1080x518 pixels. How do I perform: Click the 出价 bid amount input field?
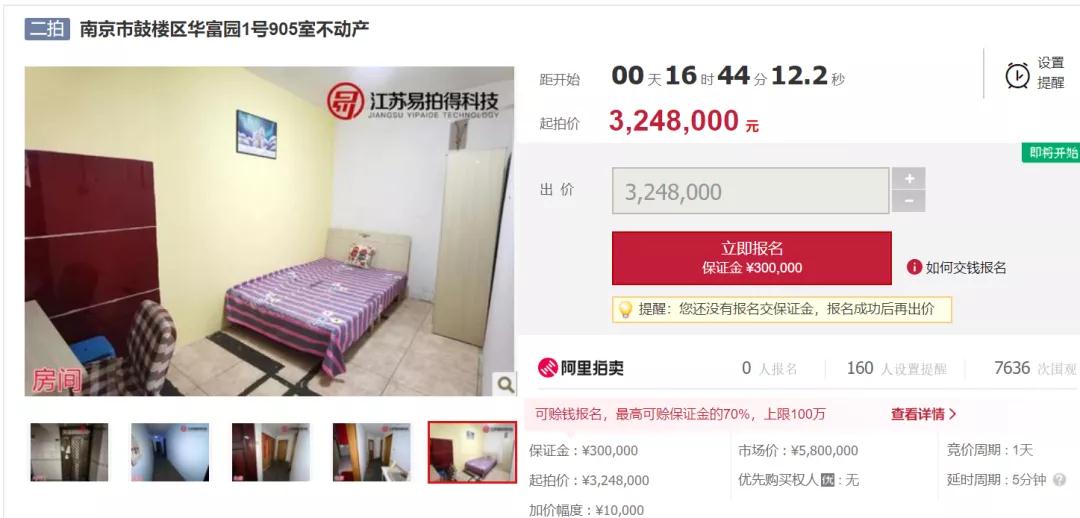tap(750, 191)
